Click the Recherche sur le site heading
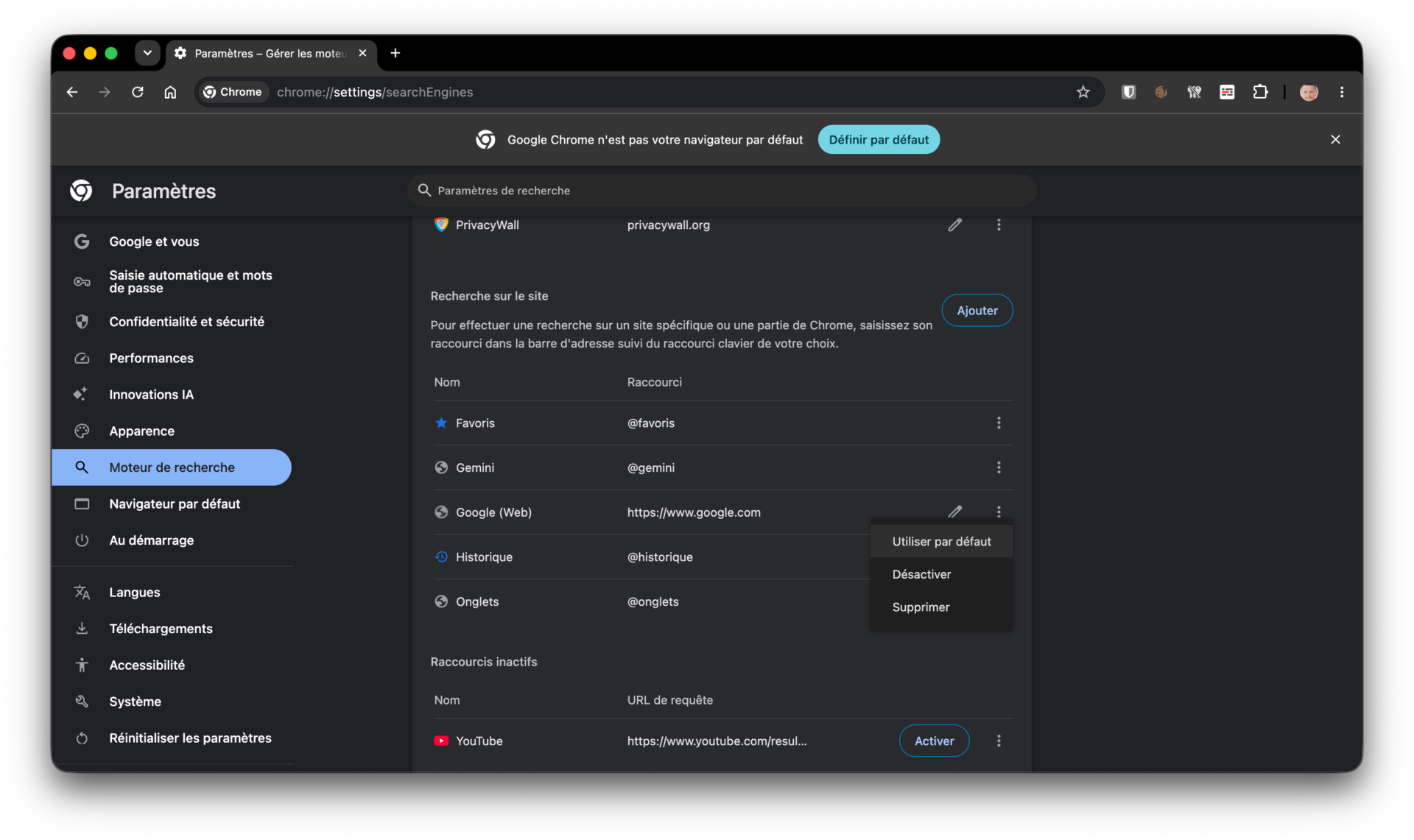This screenshot has height=840, width=1414. pyautogui.click(x=489, y=296)
